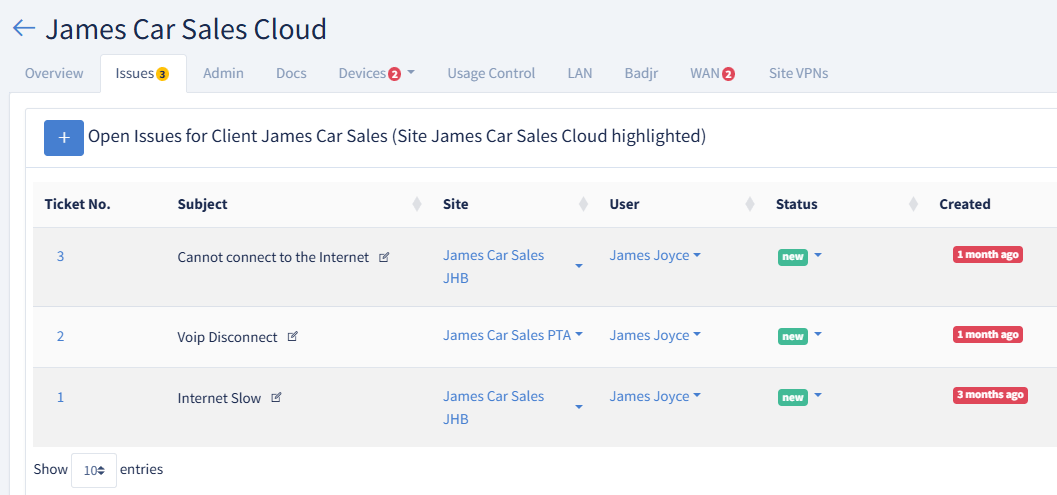The image size is (1057, 495).
Task: Open site dropdown for Internet Slow ticket
Action: click(x=579, y=407)
